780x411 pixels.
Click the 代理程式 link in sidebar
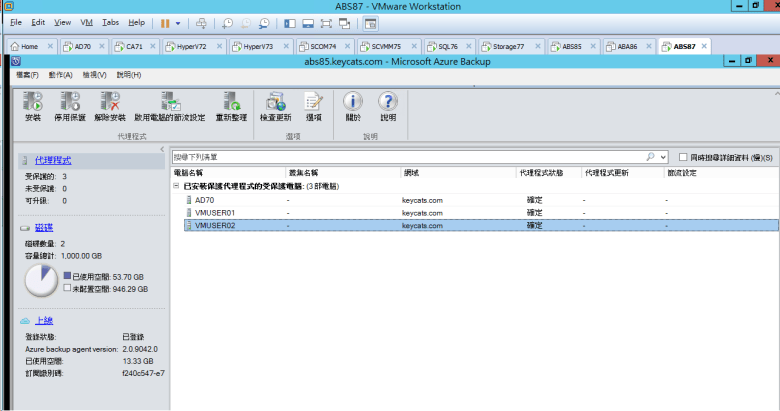tap(53, 160)
